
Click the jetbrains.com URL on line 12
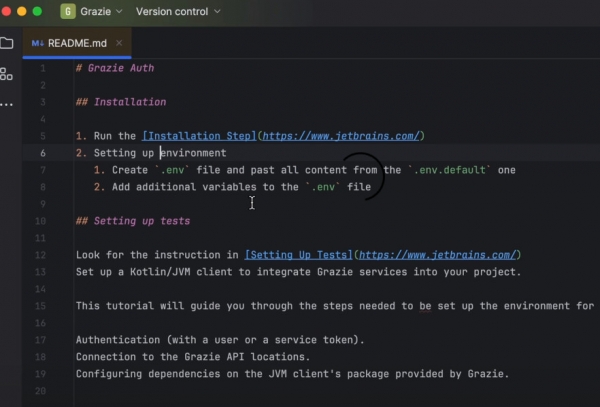[438, 255]
